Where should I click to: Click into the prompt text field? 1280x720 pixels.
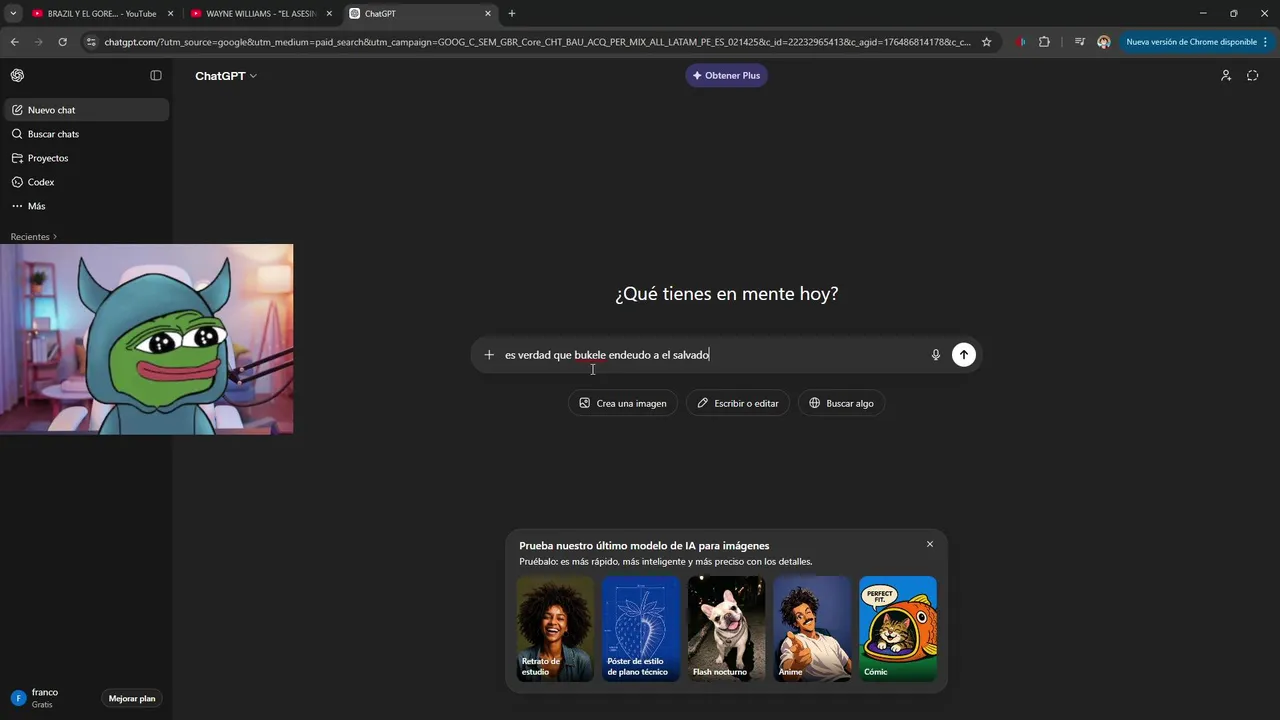712,355
